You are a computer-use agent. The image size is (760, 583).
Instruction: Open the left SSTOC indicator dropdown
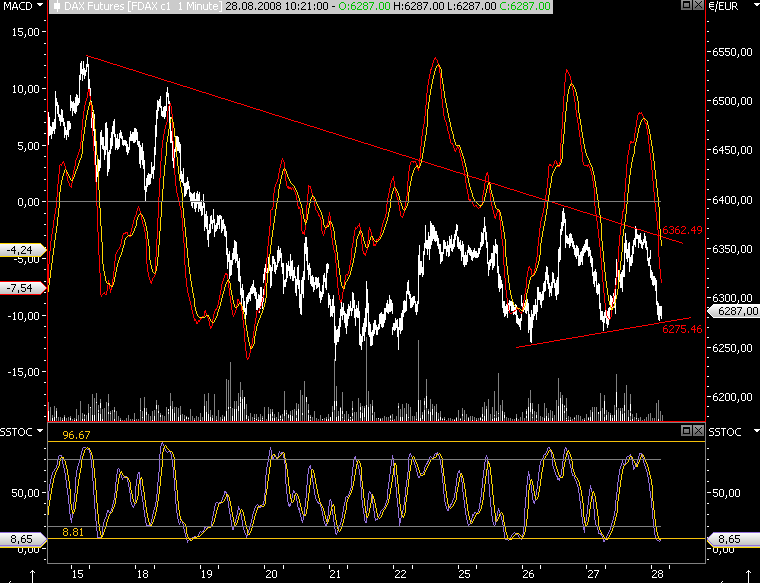point(40,431)
